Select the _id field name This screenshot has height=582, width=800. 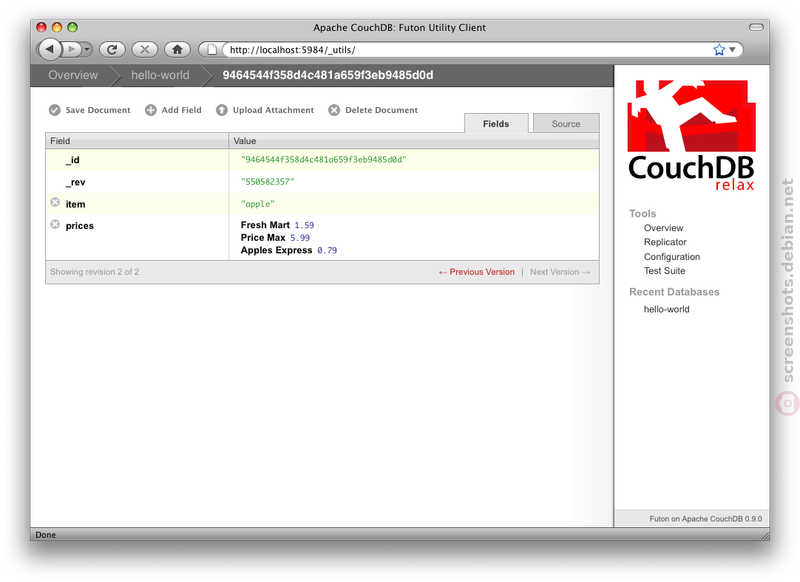(x=73, y=160)
